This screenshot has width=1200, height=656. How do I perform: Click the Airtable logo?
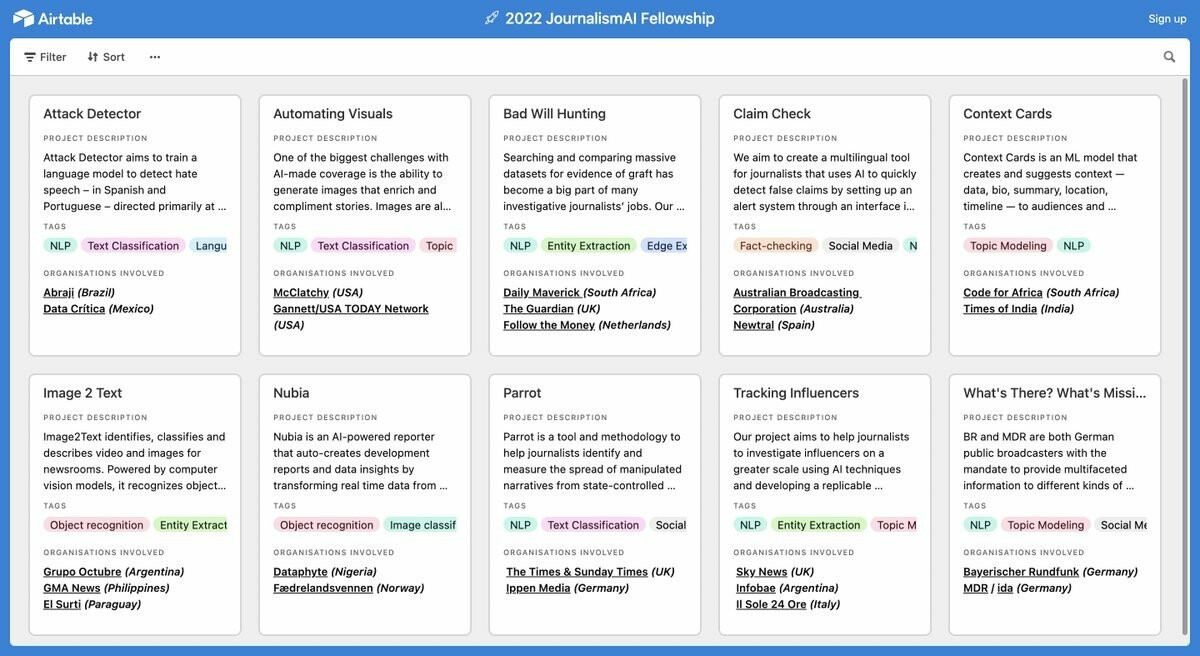click(52, 18)
